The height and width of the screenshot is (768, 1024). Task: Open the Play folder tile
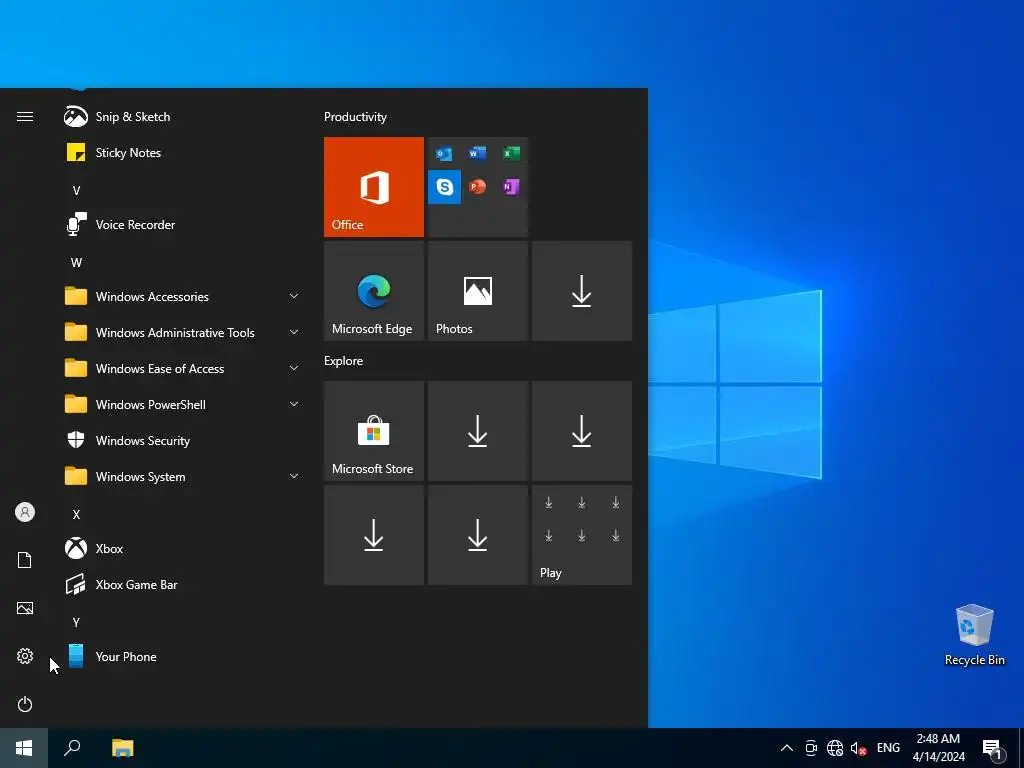click(x=582, y=535)
